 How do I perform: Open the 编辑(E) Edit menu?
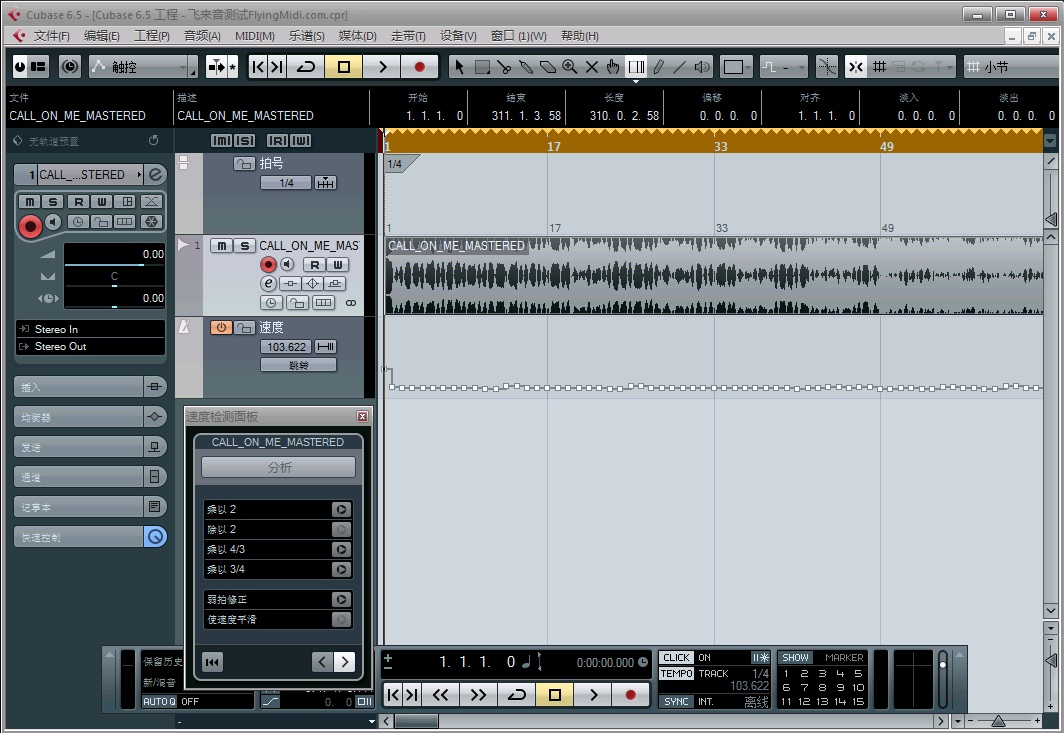pos(102,35)
